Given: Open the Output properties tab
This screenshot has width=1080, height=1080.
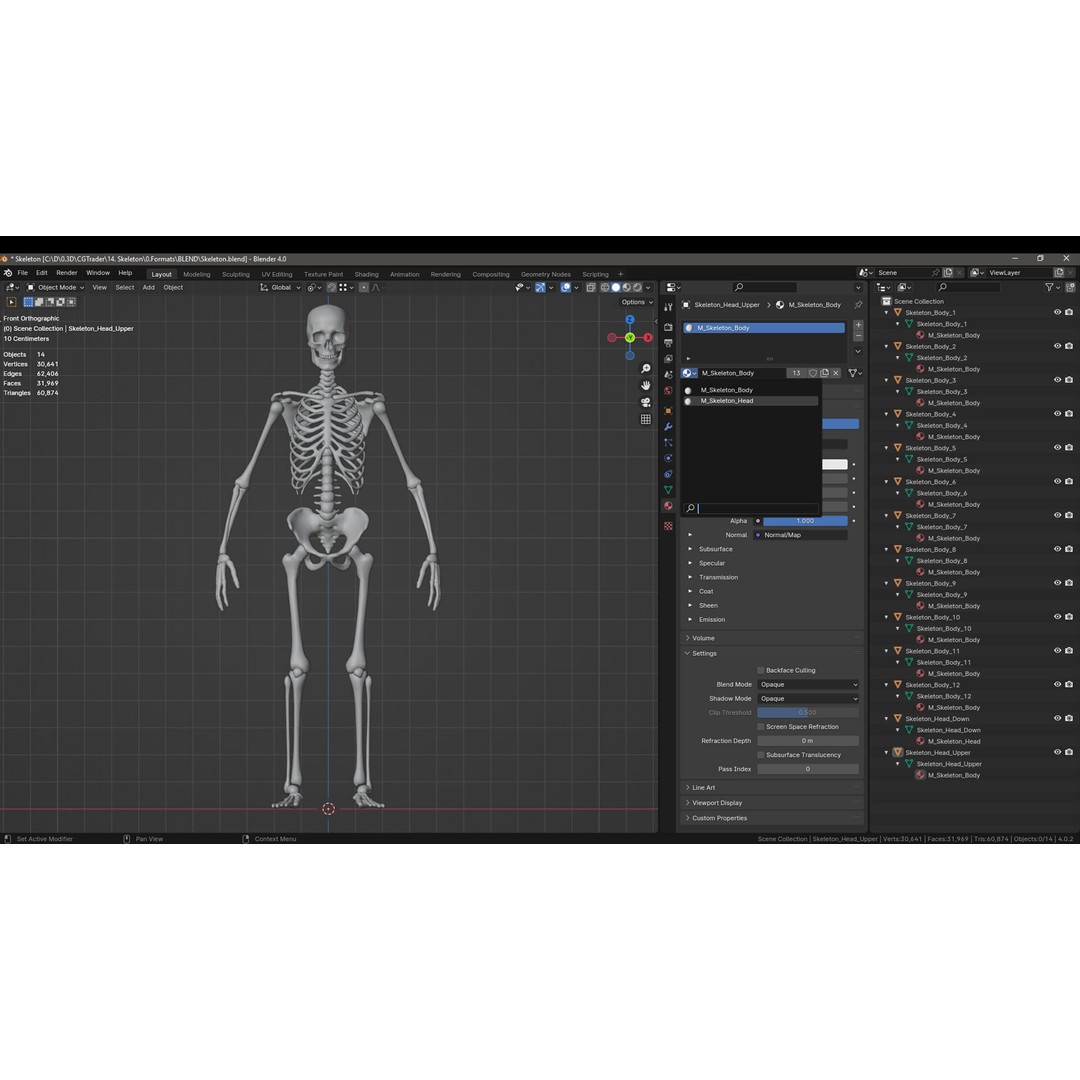Looking at the screenshot, I should [x=668, y=342].
